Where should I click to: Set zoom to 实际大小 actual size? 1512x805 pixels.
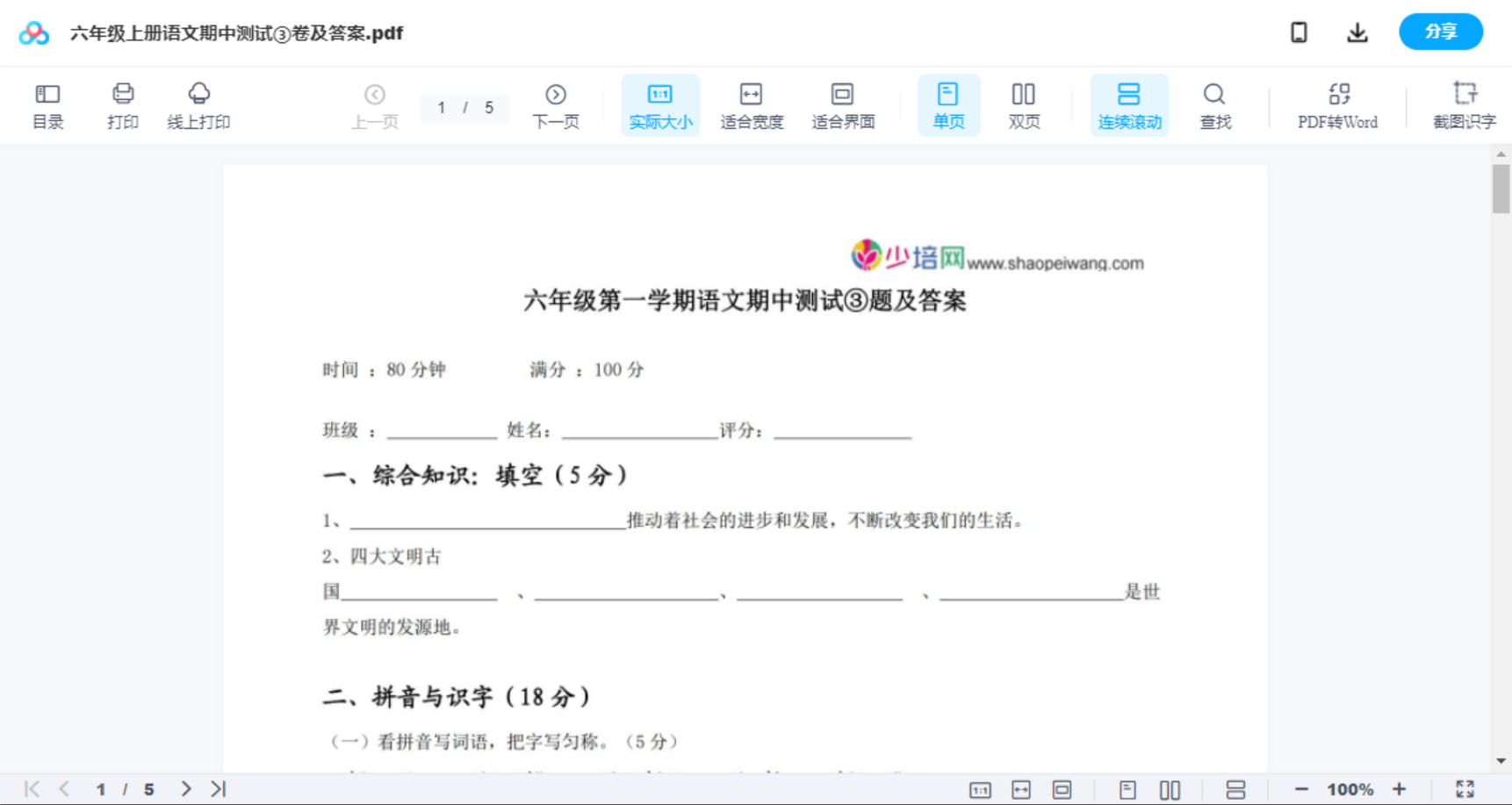(660, 104)
